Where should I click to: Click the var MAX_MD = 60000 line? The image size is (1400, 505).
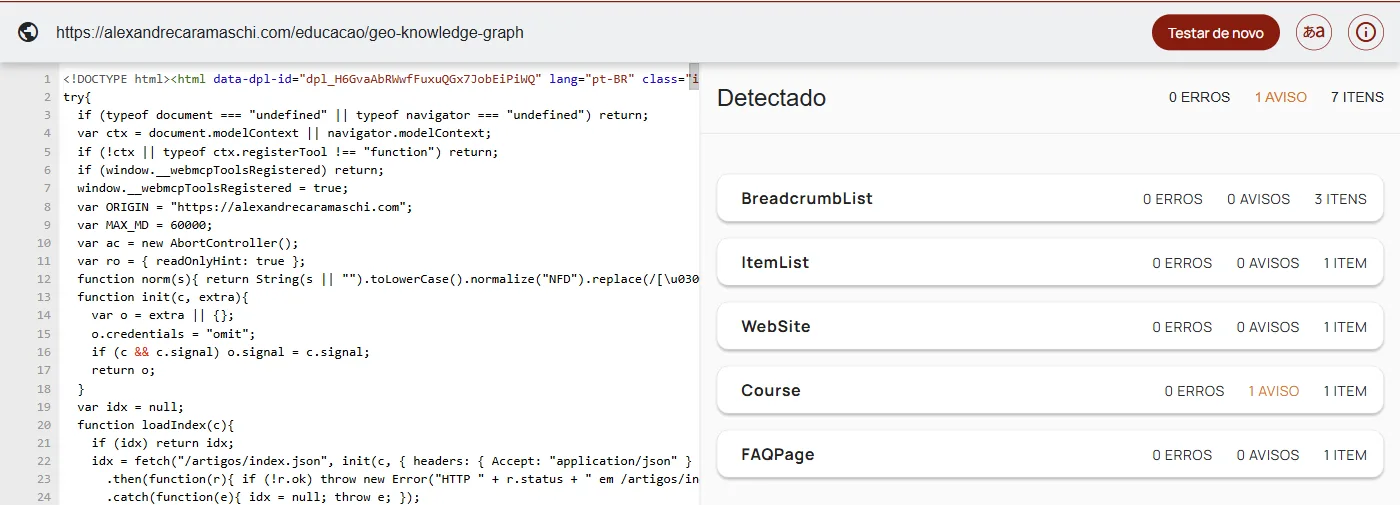pyautogui.click(x=145, y=225)
